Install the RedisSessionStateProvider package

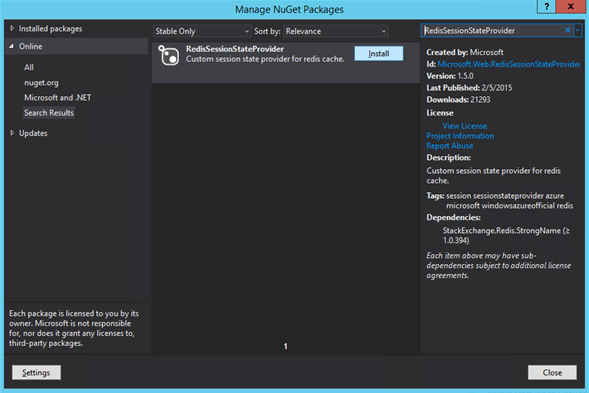point(379,53)
